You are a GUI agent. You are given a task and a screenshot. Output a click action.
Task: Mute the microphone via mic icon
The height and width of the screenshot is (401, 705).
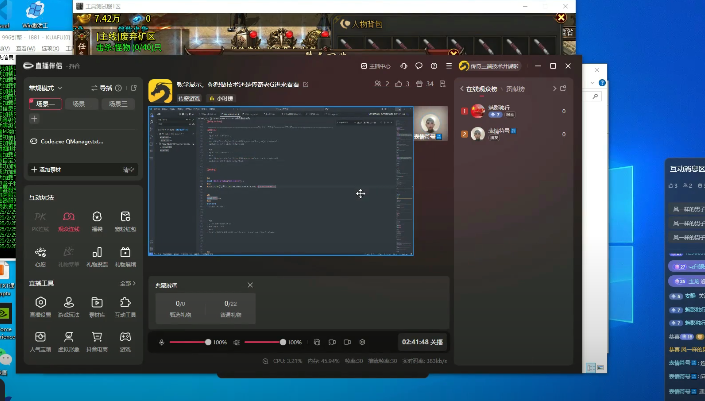pyautogui.click(x=161, y=341)
